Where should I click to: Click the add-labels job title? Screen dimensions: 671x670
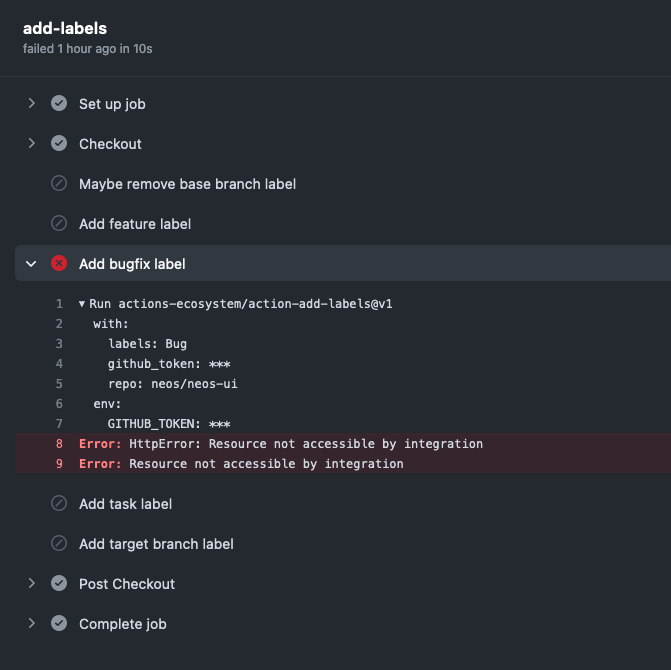point(65,28)
